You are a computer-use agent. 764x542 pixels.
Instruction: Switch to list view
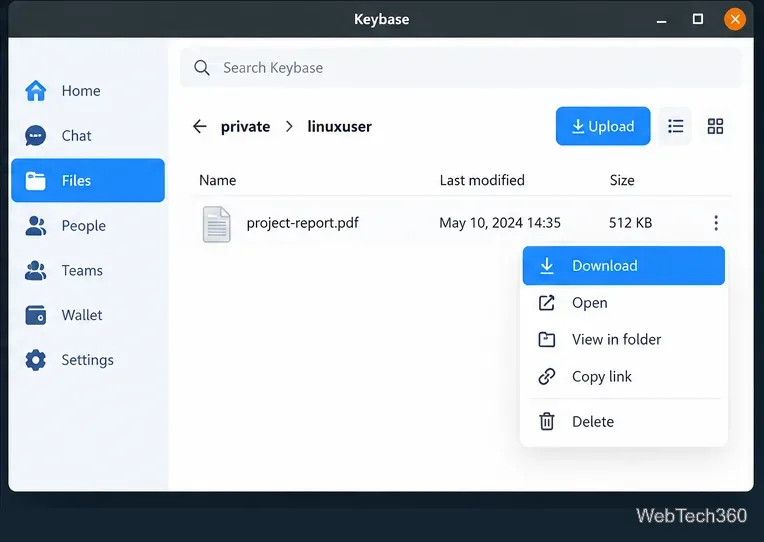pos(675,126)
